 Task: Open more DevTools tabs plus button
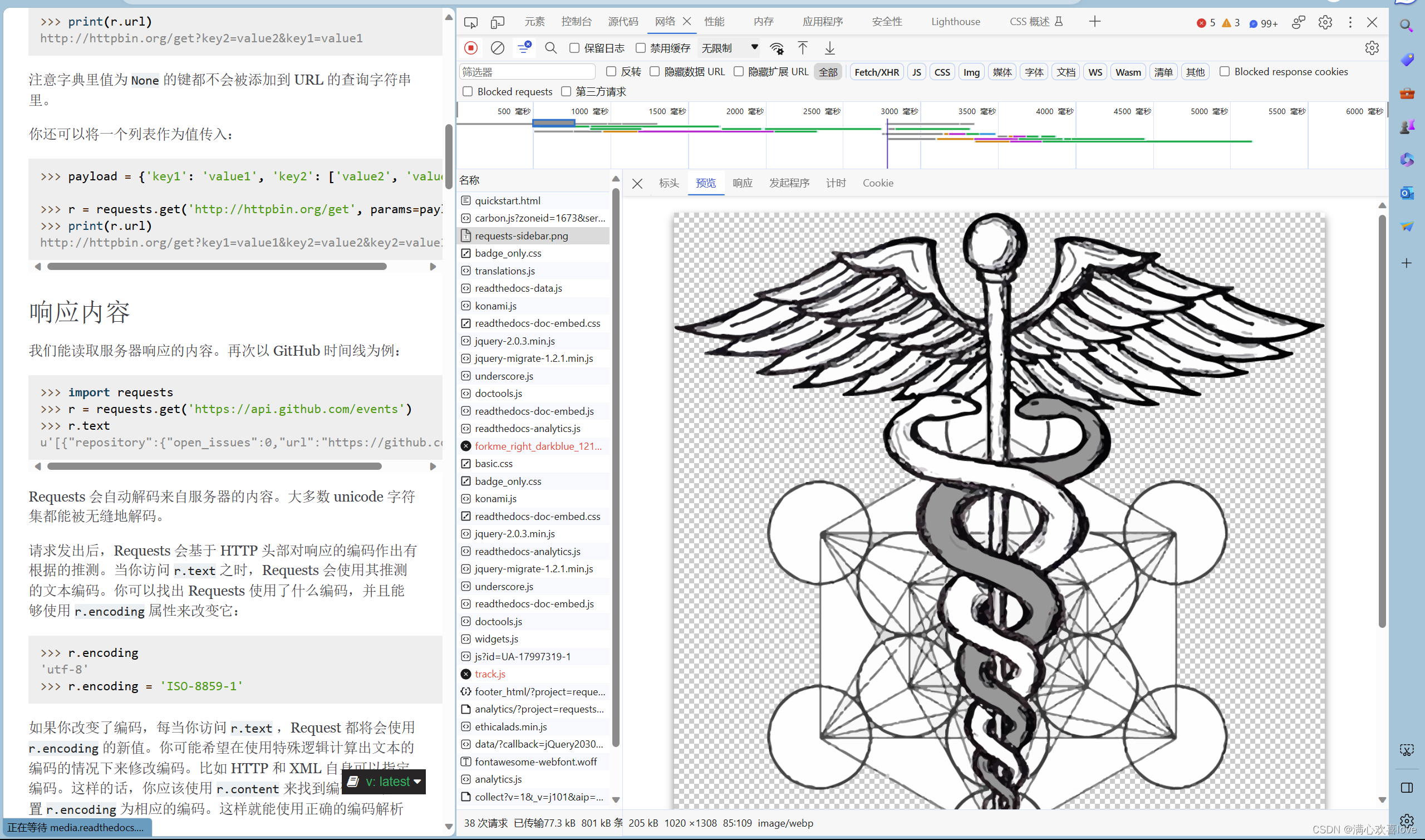(1094, 22)
